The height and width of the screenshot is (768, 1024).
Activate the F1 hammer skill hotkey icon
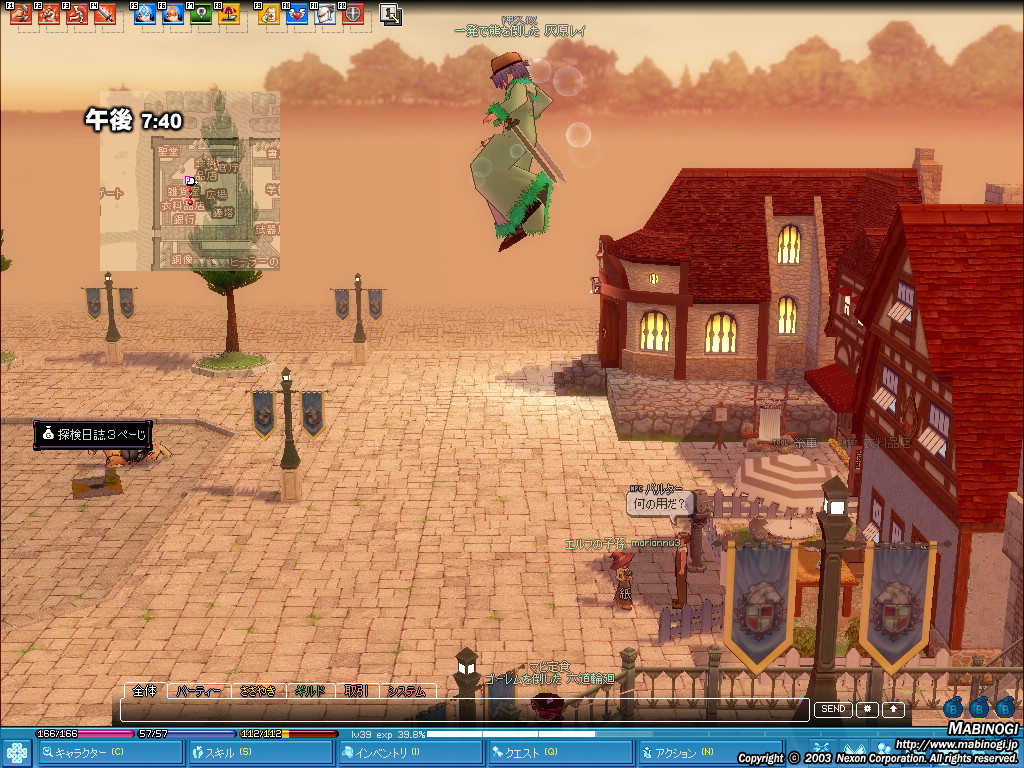pos(21,14)
